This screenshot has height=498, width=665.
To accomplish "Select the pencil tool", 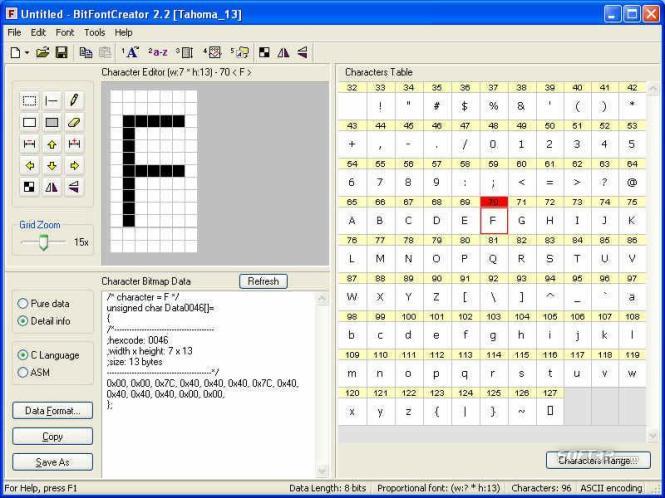I will click(74, 101).
